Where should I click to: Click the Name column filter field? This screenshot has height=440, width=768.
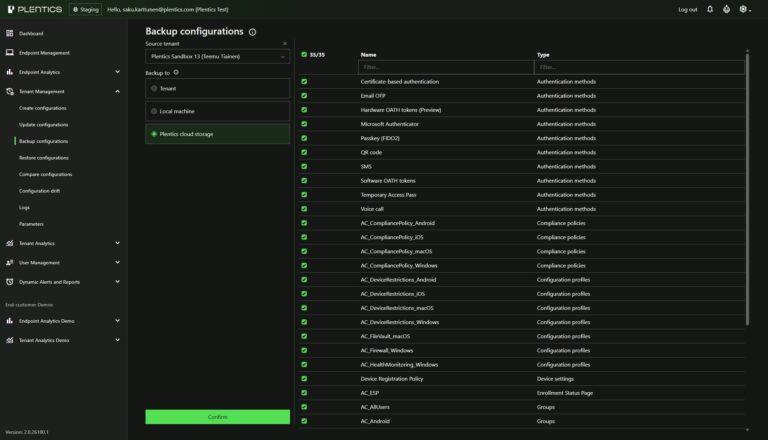446,67
